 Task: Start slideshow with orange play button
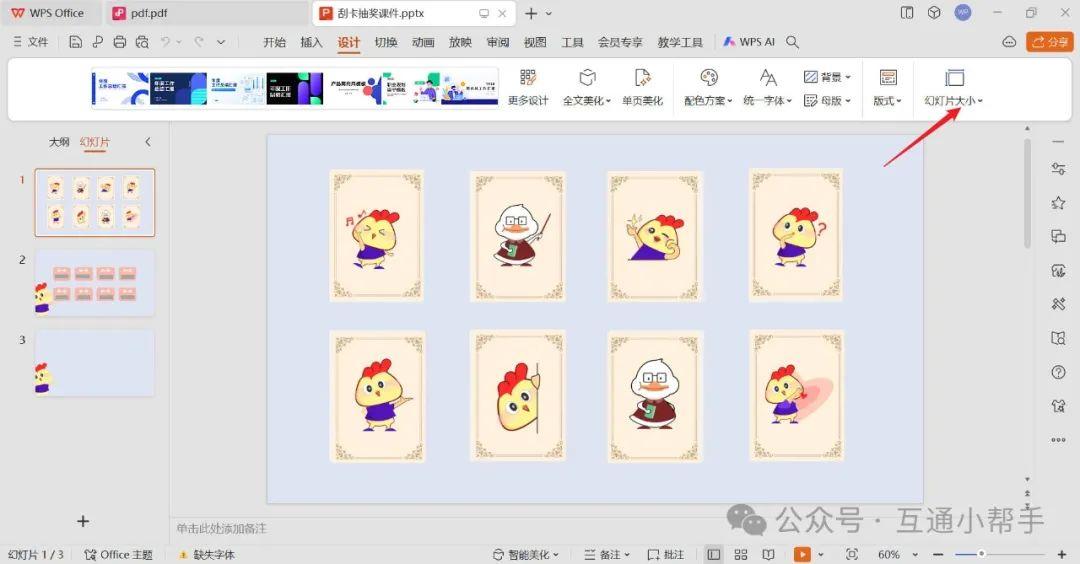[x=802, y=554]
